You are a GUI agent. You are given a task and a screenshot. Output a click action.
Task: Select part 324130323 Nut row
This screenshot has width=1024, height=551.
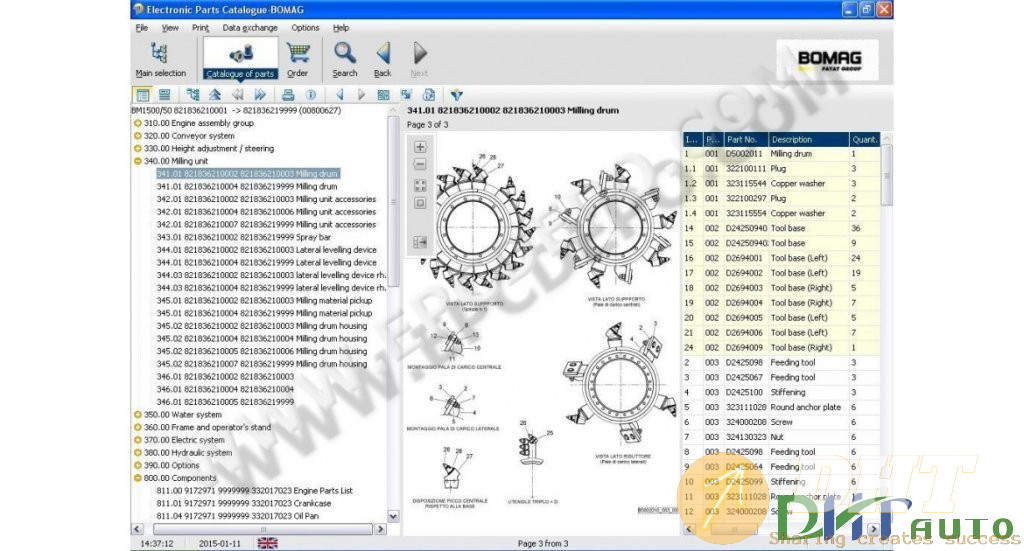click(781, 437)
